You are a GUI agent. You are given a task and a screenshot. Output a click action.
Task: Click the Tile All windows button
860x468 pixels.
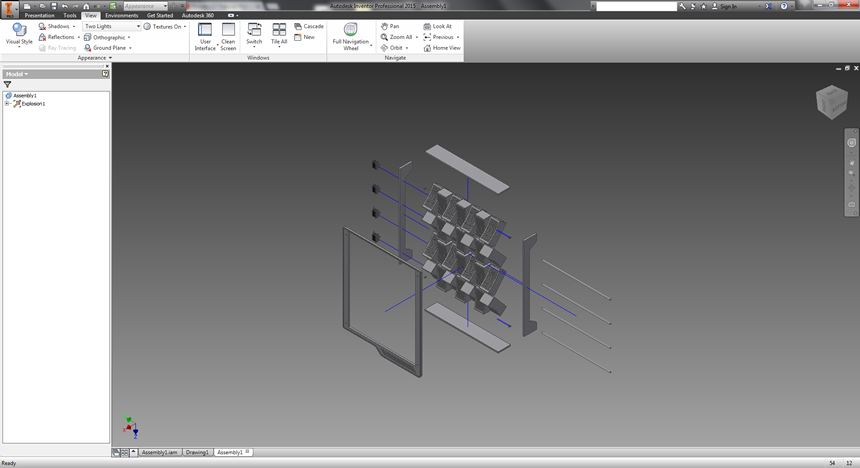[x=279, y=35]
